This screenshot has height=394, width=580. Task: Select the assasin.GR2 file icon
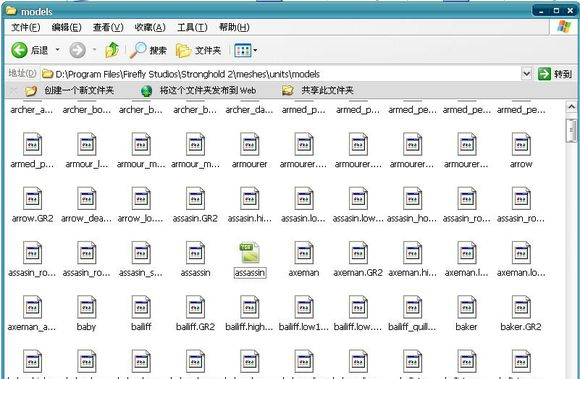195,198
